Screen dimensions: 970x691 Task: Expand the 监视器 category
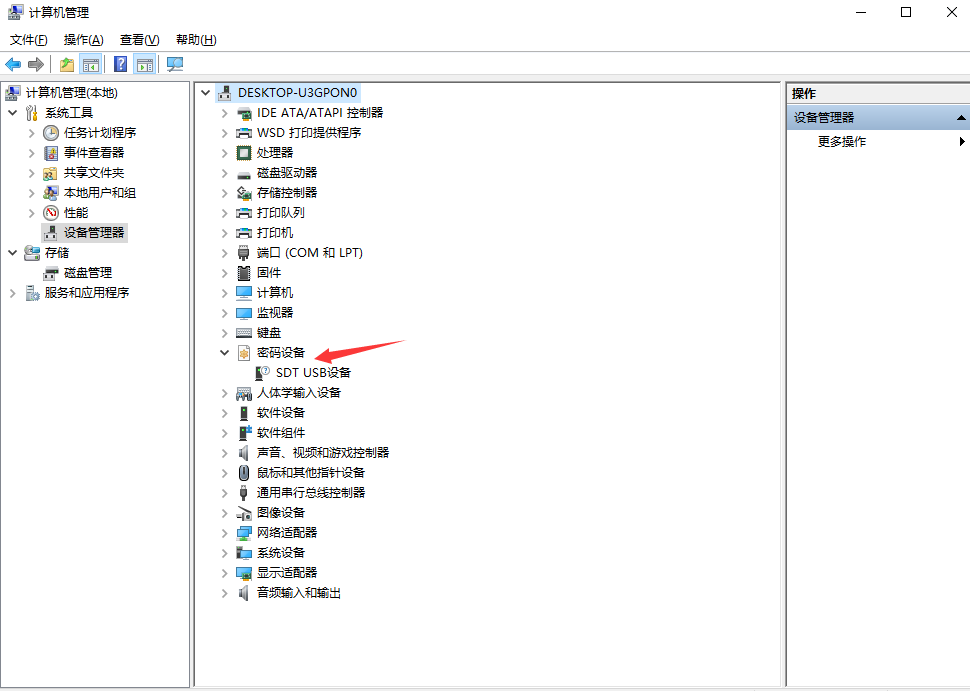[225, 313]
